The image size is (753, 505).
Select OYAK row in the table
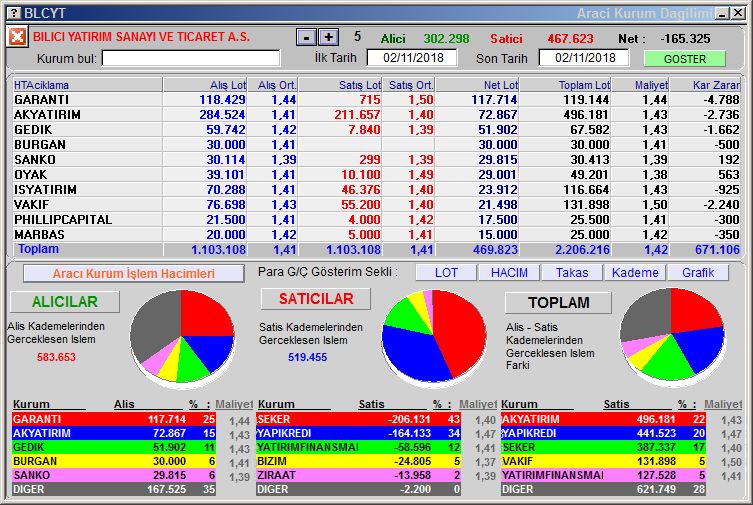[x=376, y=175]
